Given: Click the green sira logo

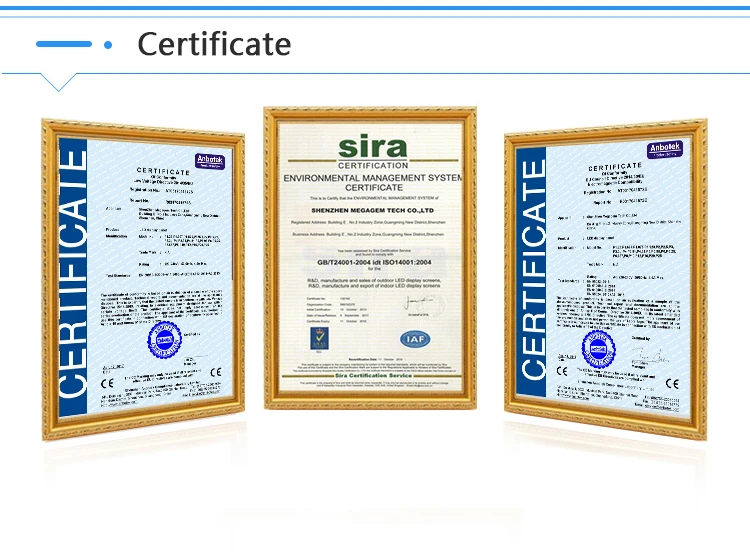Looking at the screenshot, I should click(373, 147).
